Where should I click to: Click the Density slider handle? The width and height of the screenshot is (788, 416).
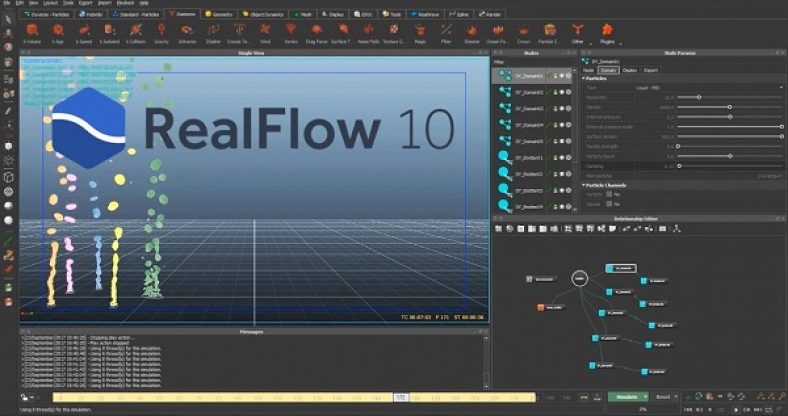point(729,107)
